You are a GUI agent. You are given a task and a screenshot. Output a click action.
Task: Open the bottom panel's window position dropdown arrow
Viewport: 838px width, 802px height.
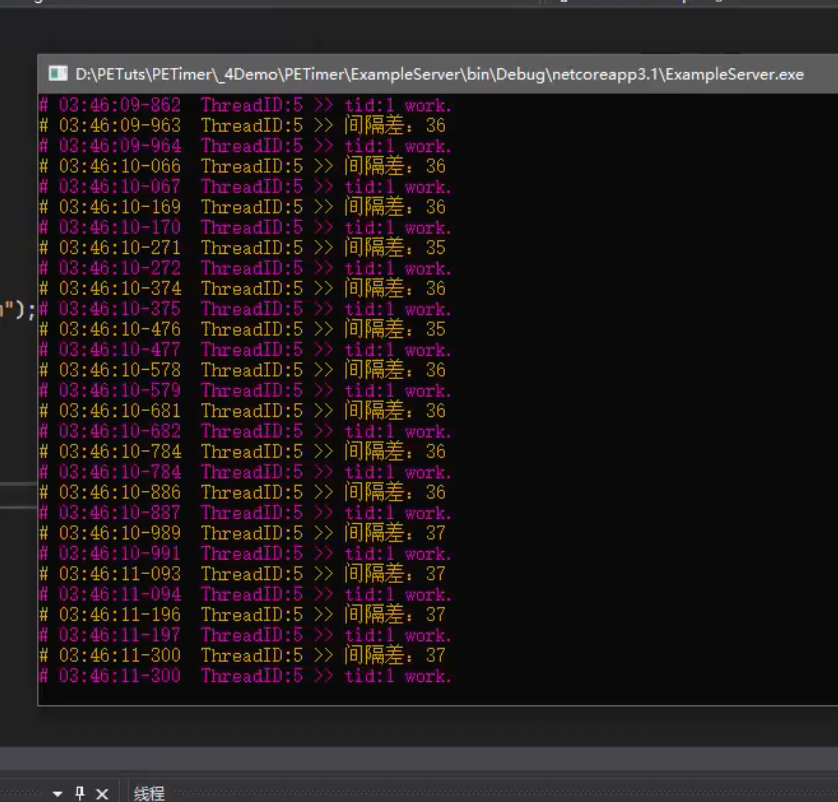[57, 793]
